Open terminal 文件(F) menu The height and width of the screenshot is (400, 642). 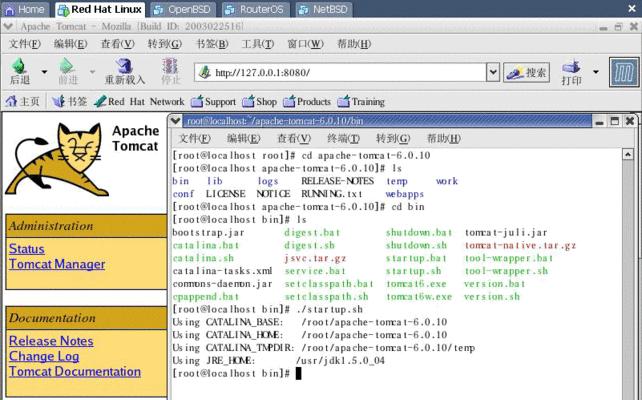[195, 138]
